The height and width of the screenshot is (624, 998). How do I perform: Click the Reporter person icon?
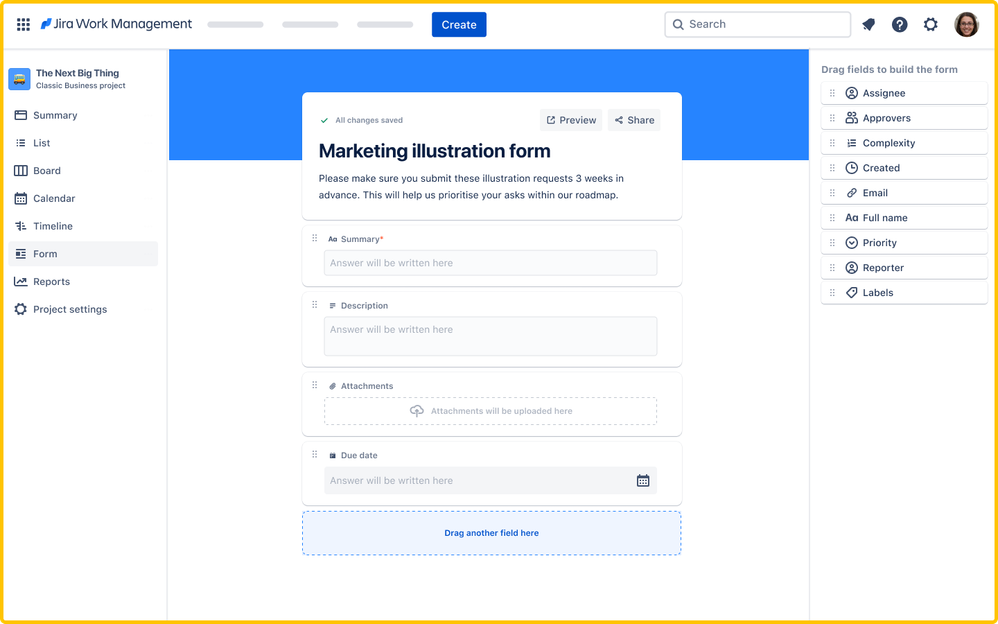[x=852, y=267]
